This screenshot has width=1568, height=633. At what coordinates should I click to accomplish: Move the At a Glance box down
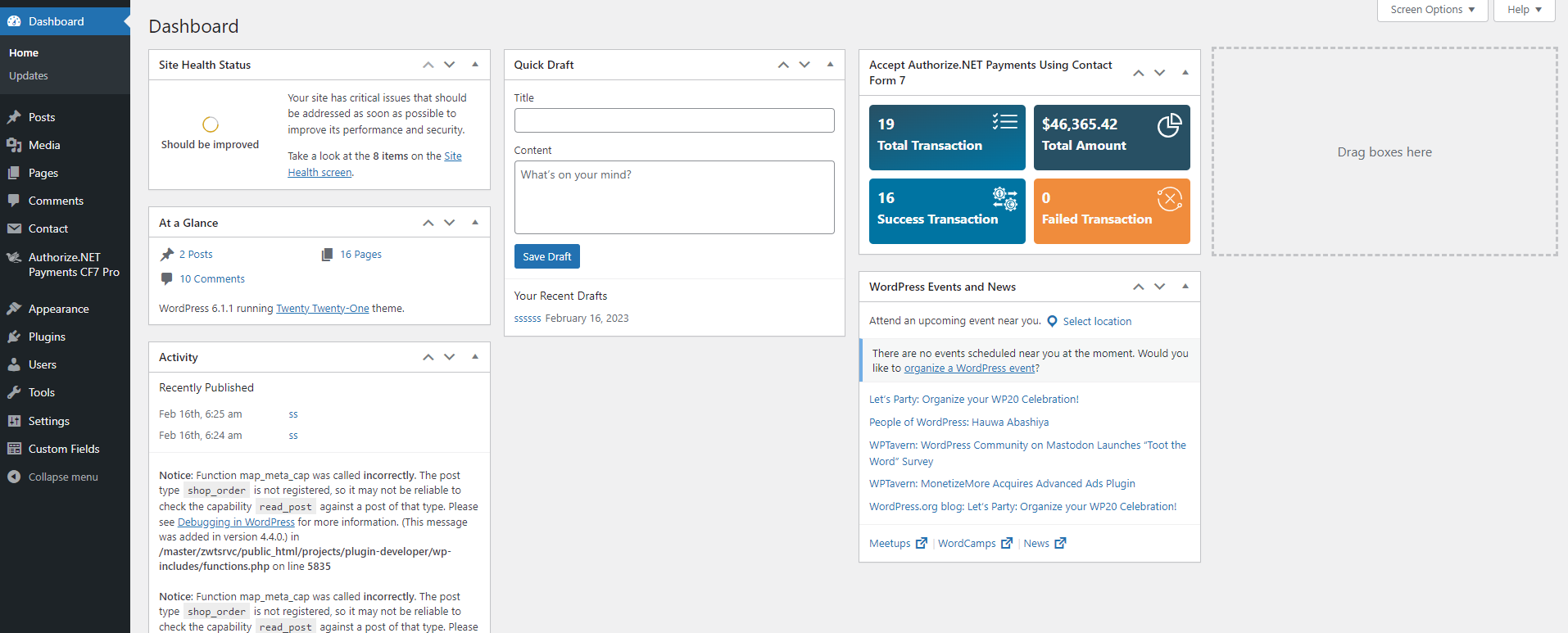coord(450,223)
